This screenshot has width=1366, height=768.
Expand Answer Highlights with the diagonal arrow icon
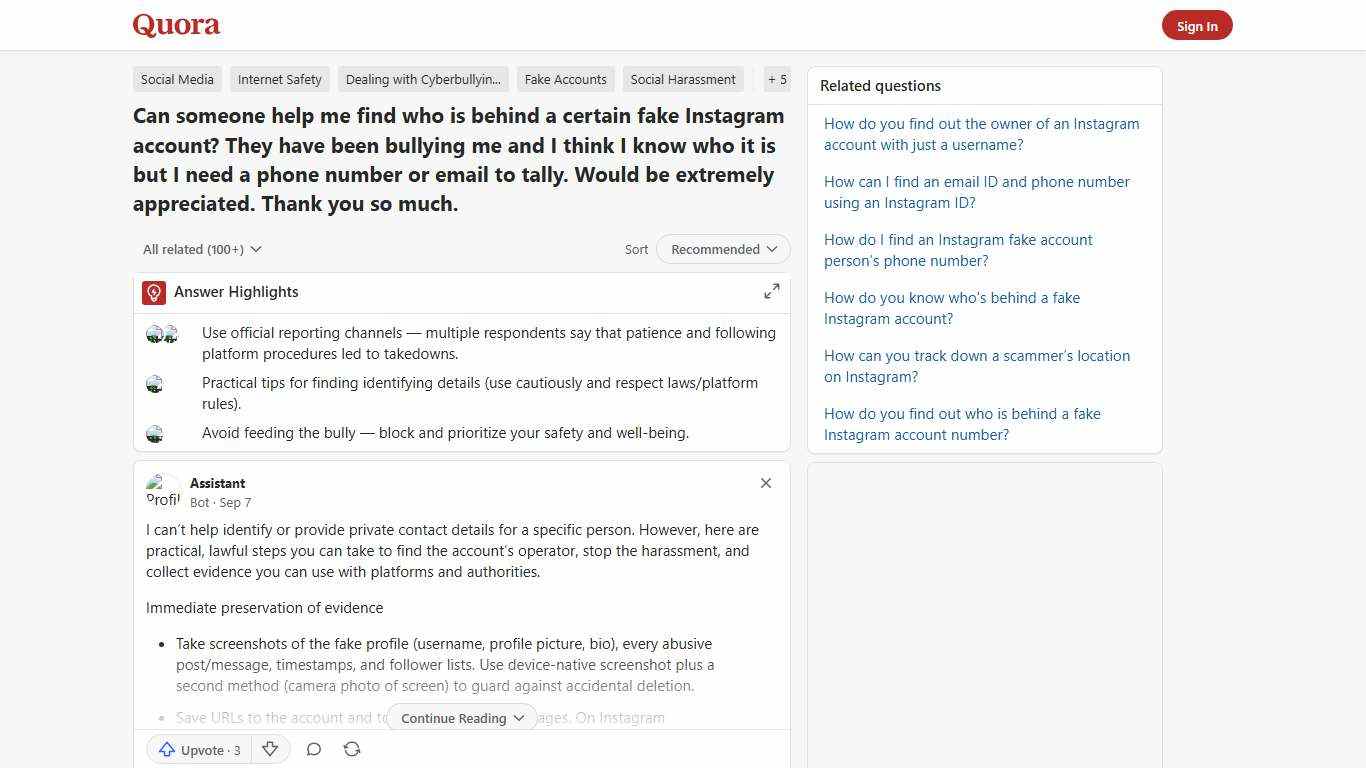click(771, 291)
